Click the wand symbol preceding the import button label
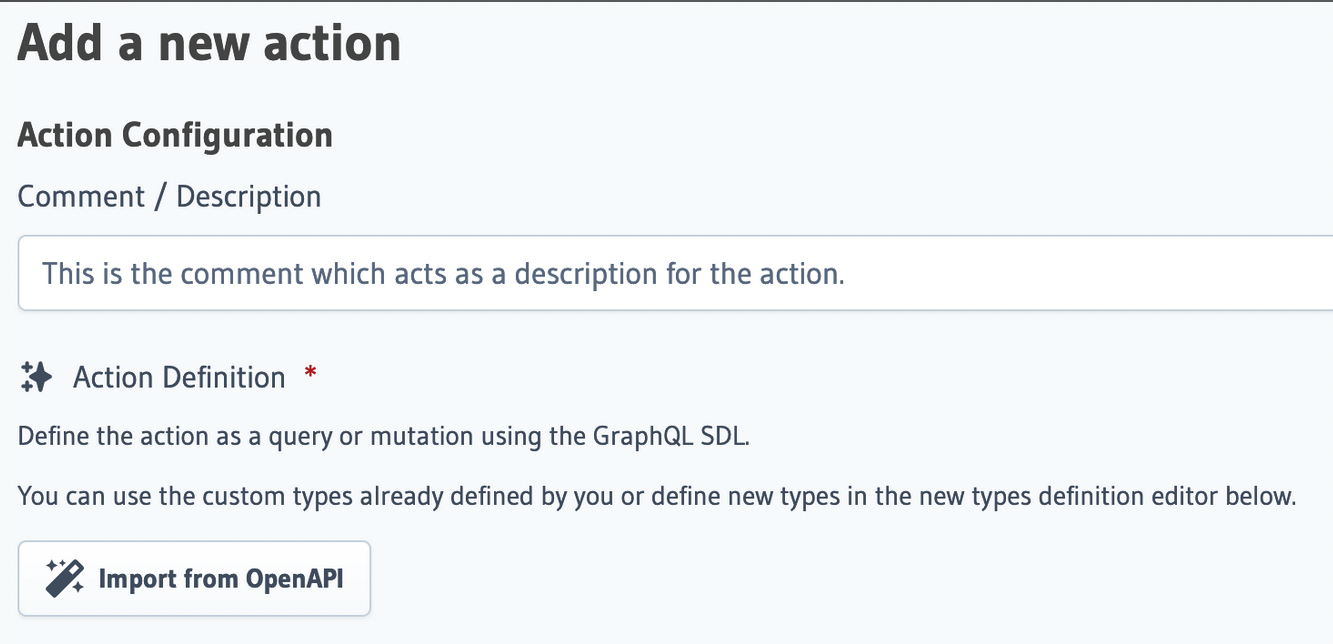Image resolution: width=1333 pixels, height=644 pixels. (62, 577)
